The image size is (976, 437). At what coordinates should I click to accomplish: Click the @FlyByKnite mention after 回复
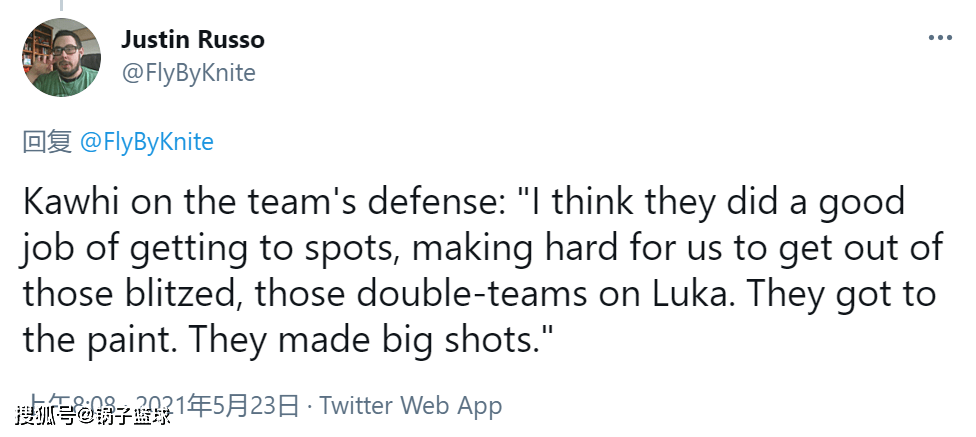tap(145, 142)
